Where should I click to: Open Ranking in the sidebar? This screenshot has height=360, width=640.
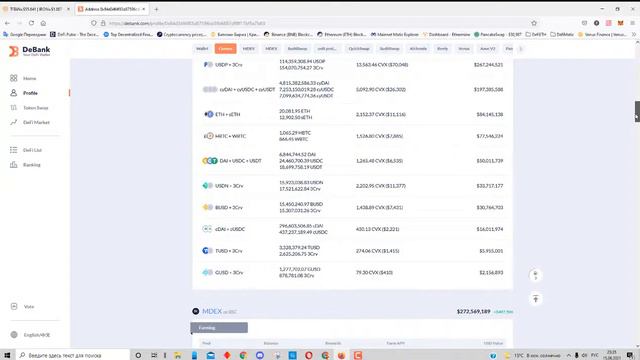(31, 165)
